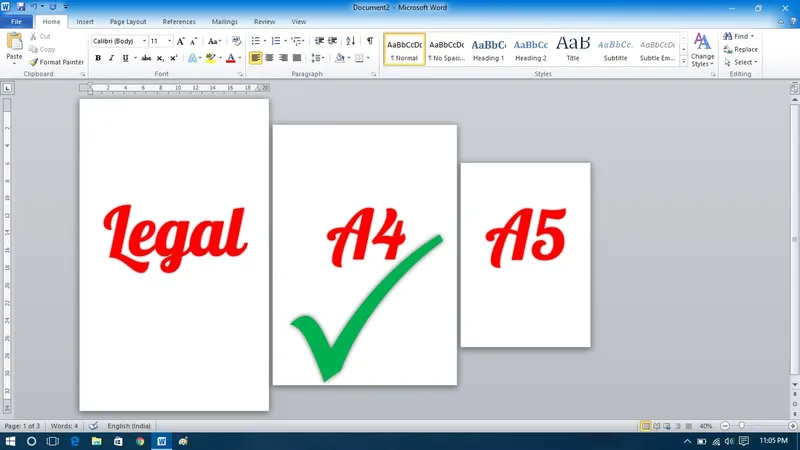Click the Clear Formatting icon
This screenshot has height=450, width=800.
coord(236,41)
